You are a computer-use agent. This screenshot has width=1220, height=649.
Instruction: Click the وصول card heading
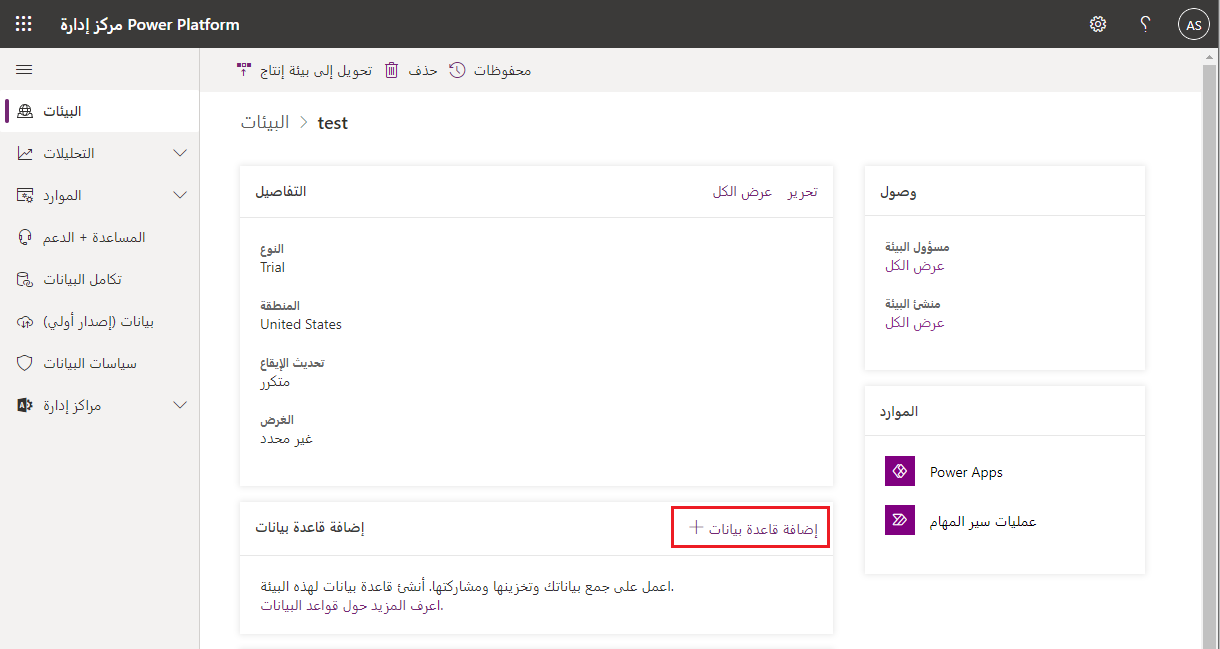[x=898, y=191]
